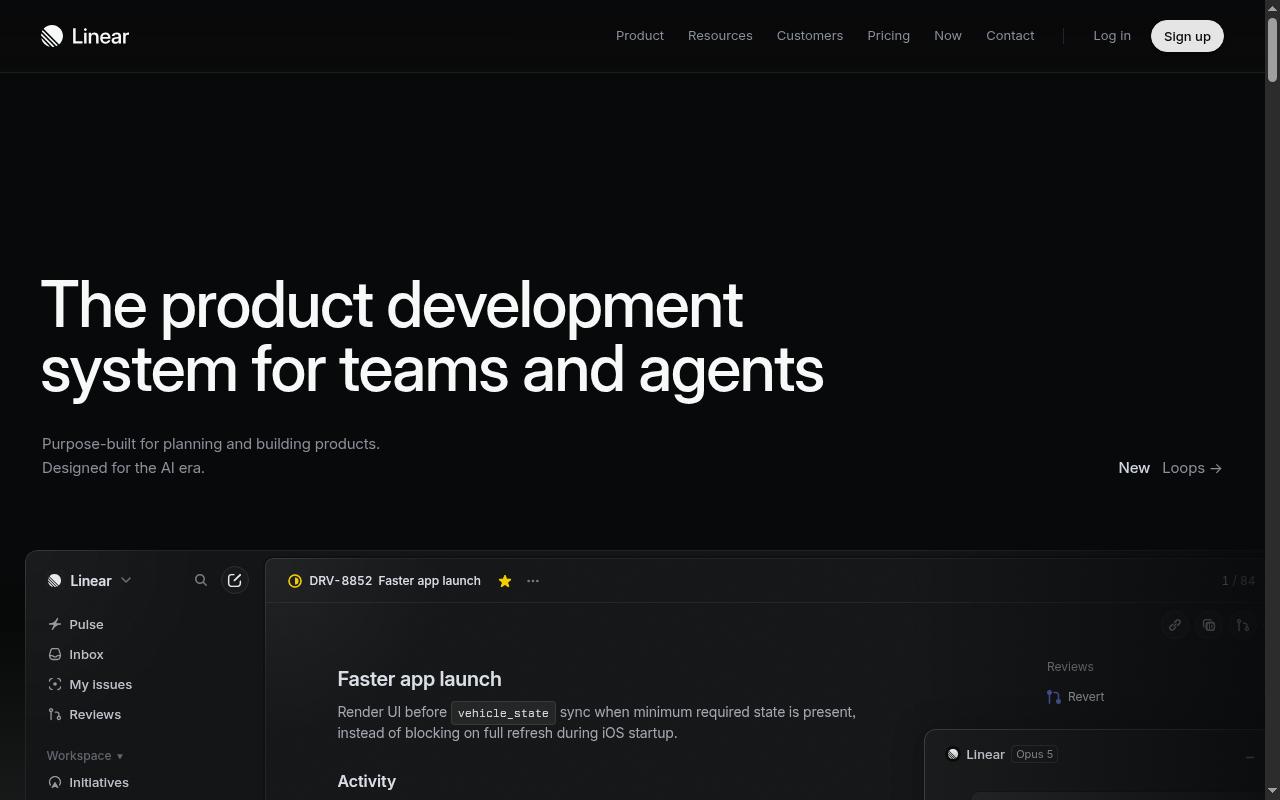Open the Product menu
Screen dimensions: 1280x800
click(x=640, y=36)
